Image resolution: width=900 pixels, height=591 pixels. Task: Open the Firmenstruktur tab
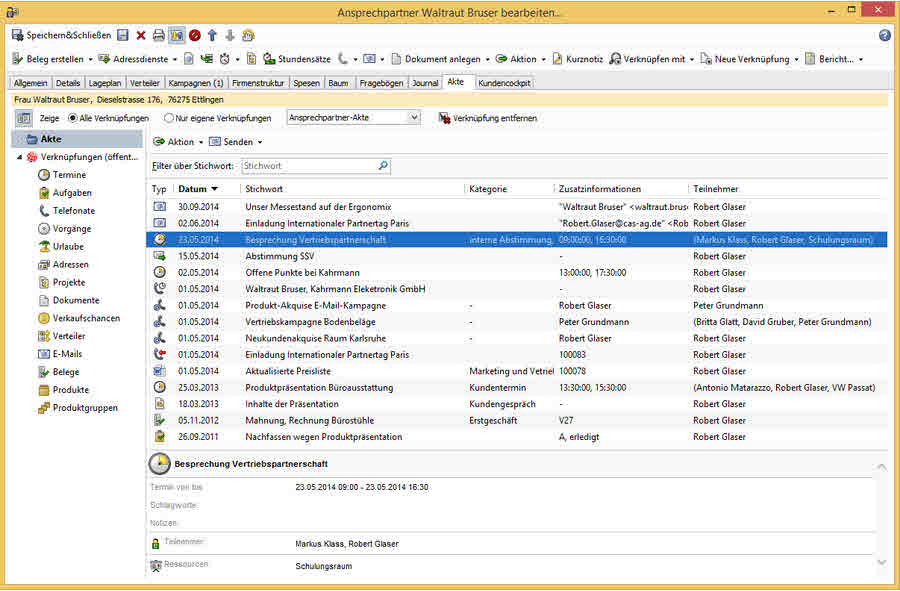coord(258,83)
